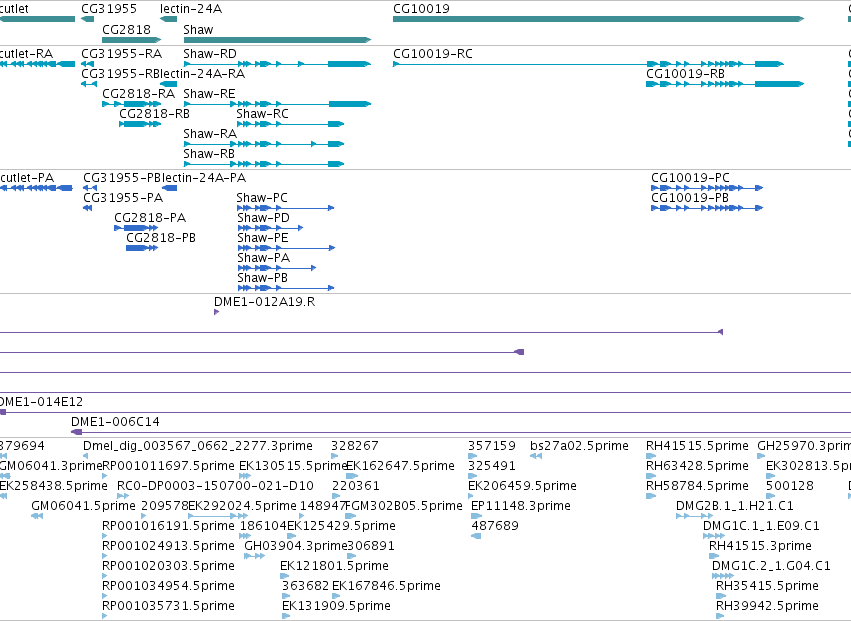The width and height of the screenshot is (851, 621).
Task: Click the CG2818-RB transcript glyph
Action: coord(140,124)
